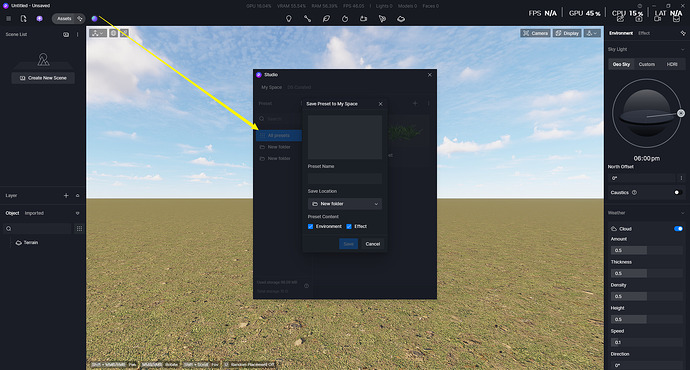
Task: Collapse the Weather section
Action: 683,213
